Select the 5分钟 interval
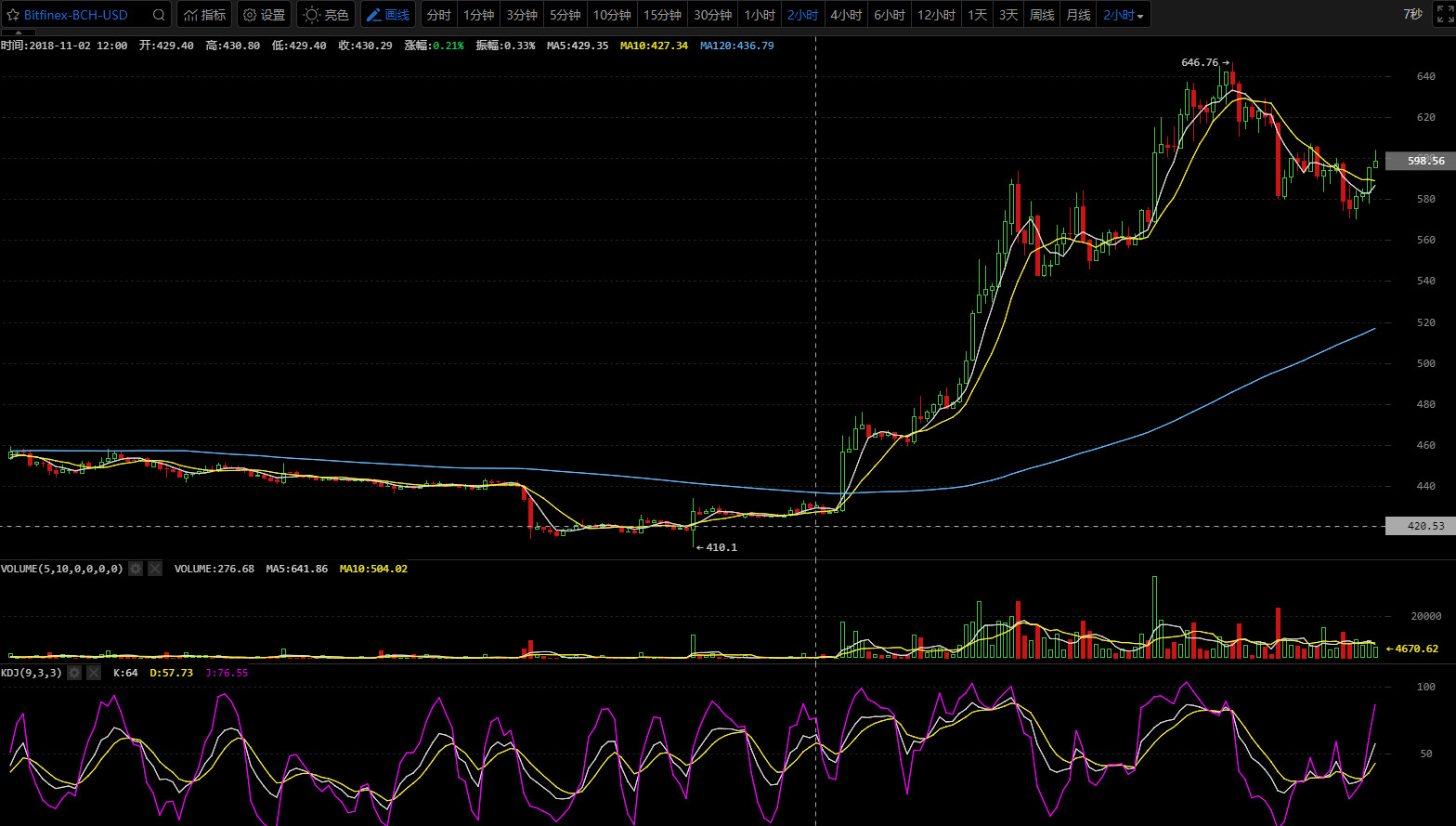 tap(565, 15)
